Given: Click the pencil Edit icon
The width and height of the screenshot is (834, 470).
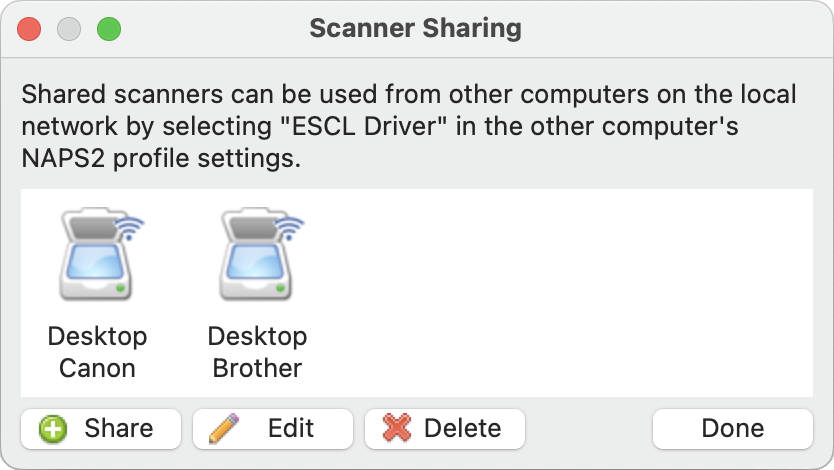Looking at the screenshot, I should tap(223, 429).
